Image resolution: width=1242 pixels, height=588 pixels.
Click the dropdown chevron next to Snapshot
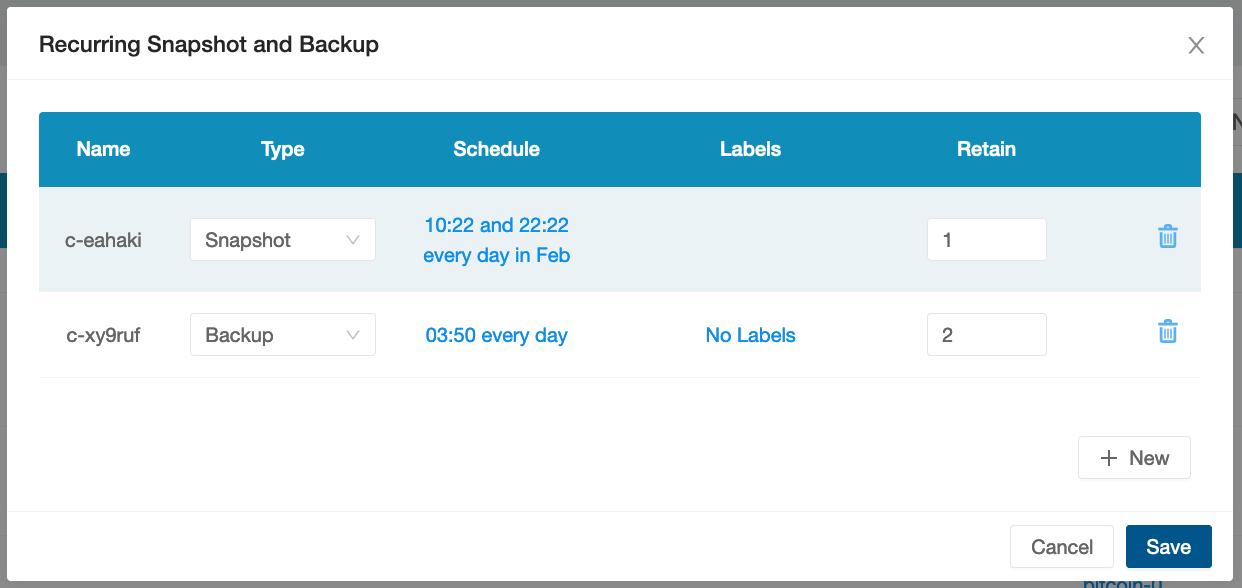355,239
